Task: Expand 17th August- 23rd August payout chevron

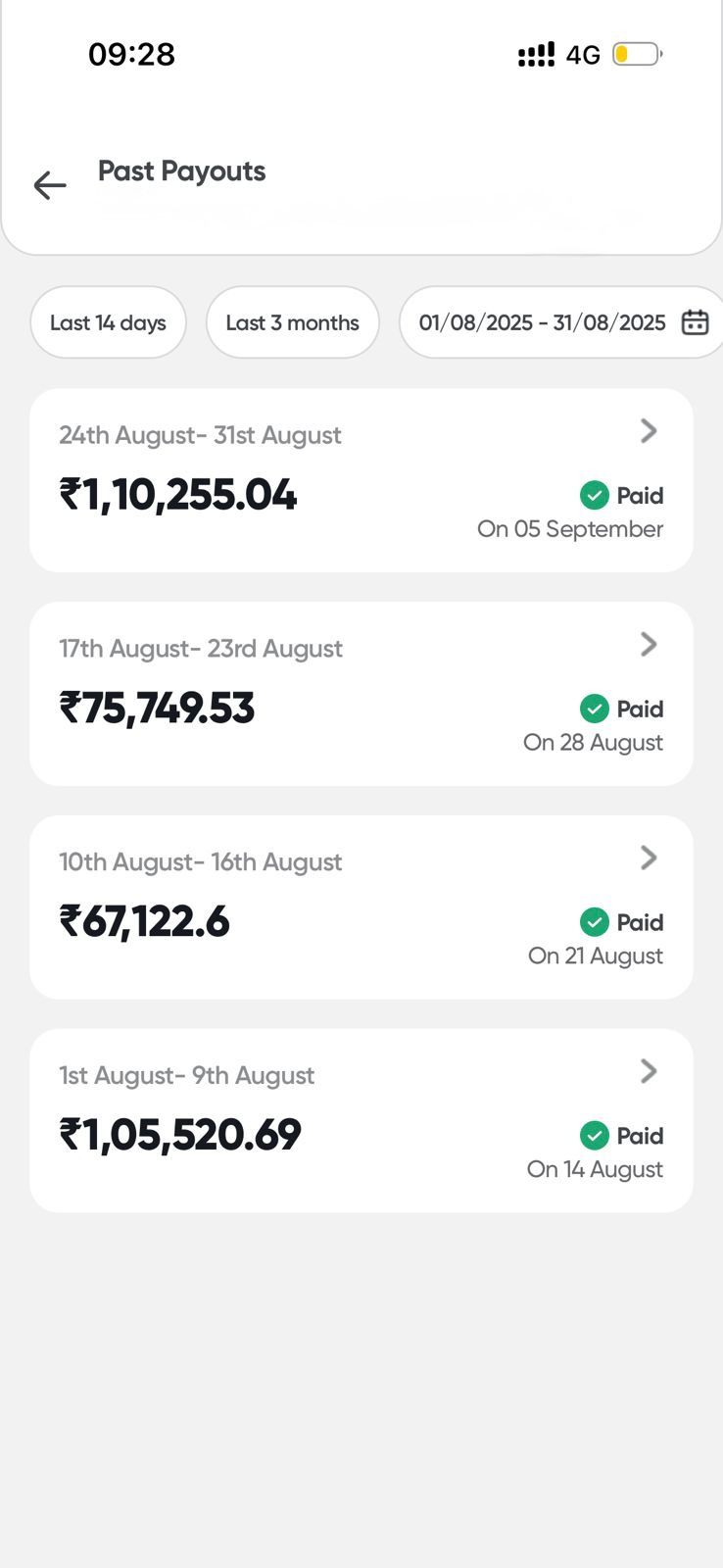Action: (x=649, y=644)
